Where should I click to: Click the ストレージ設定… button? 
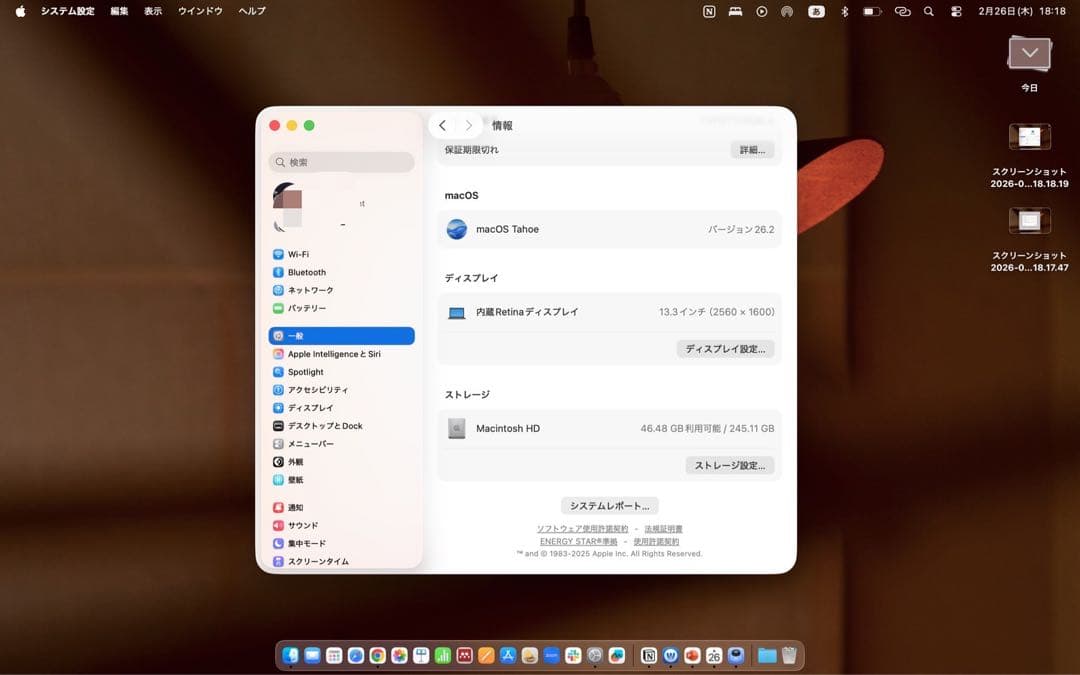729,465
